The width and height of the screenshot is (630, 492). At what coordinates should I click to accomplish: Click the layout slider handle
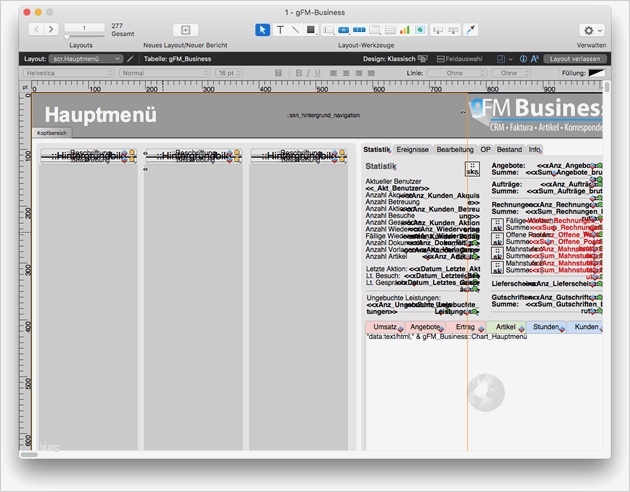coord(67,37)
